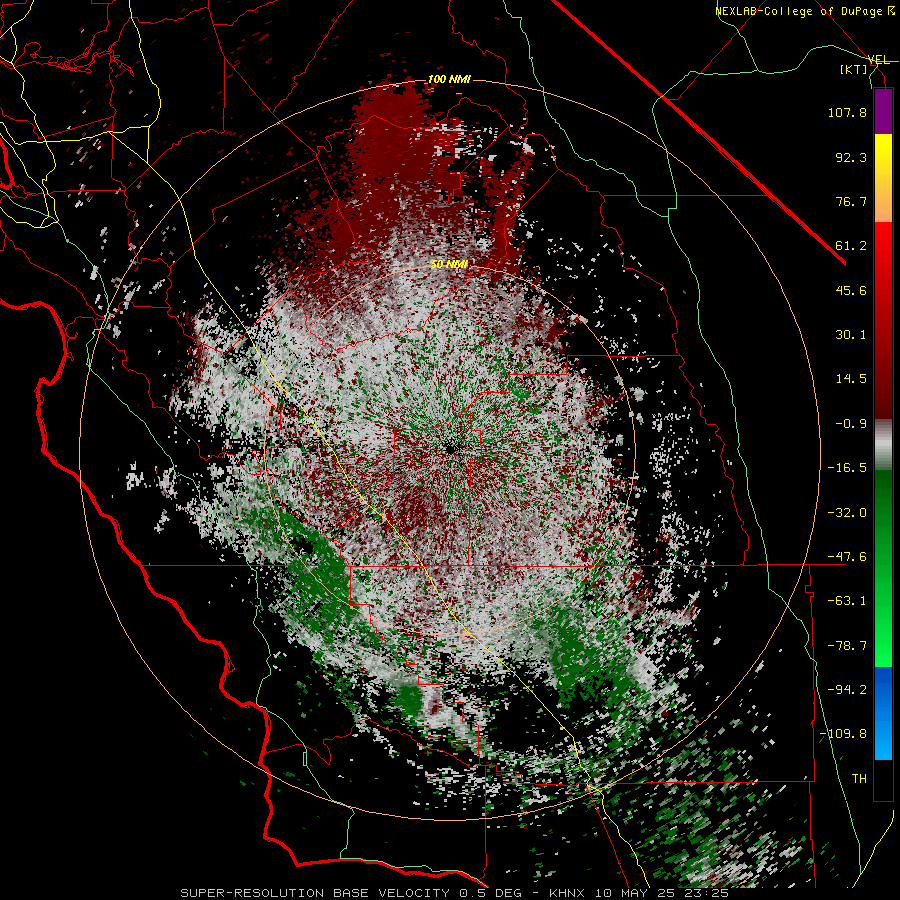Click the gray zero-velocity segment of color bar
The image size is (900, 900).
883,445
